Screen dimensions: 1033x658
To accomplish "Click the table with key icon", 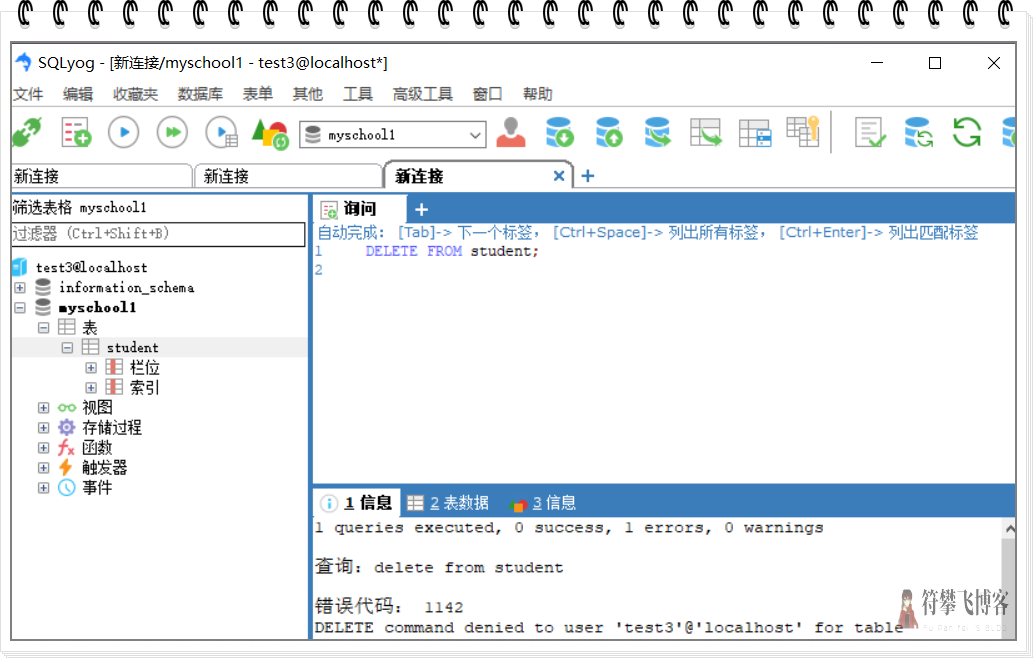I will [803, 131].
